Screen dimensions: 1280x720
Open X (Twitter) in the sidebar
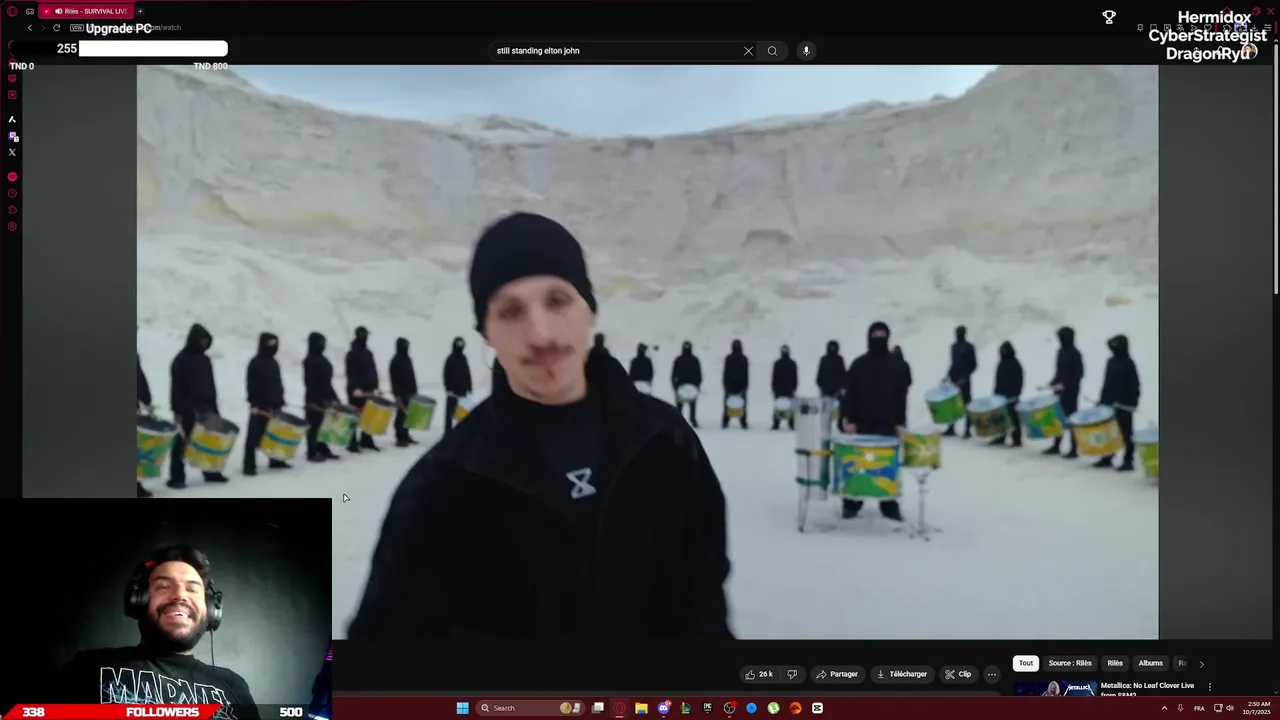12,152
